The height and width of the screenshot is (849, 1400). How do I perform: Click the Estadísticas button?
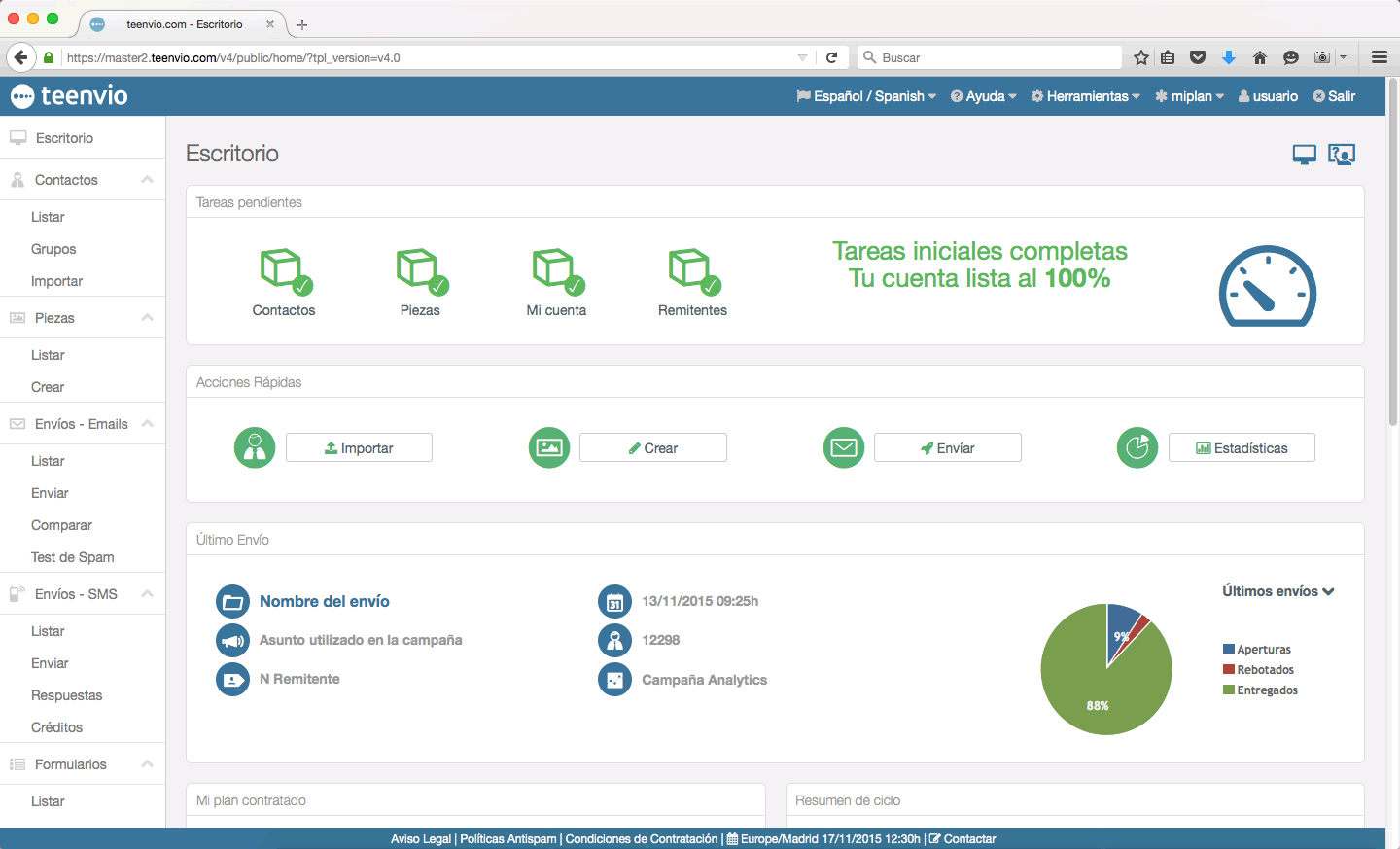(1242, 447)
